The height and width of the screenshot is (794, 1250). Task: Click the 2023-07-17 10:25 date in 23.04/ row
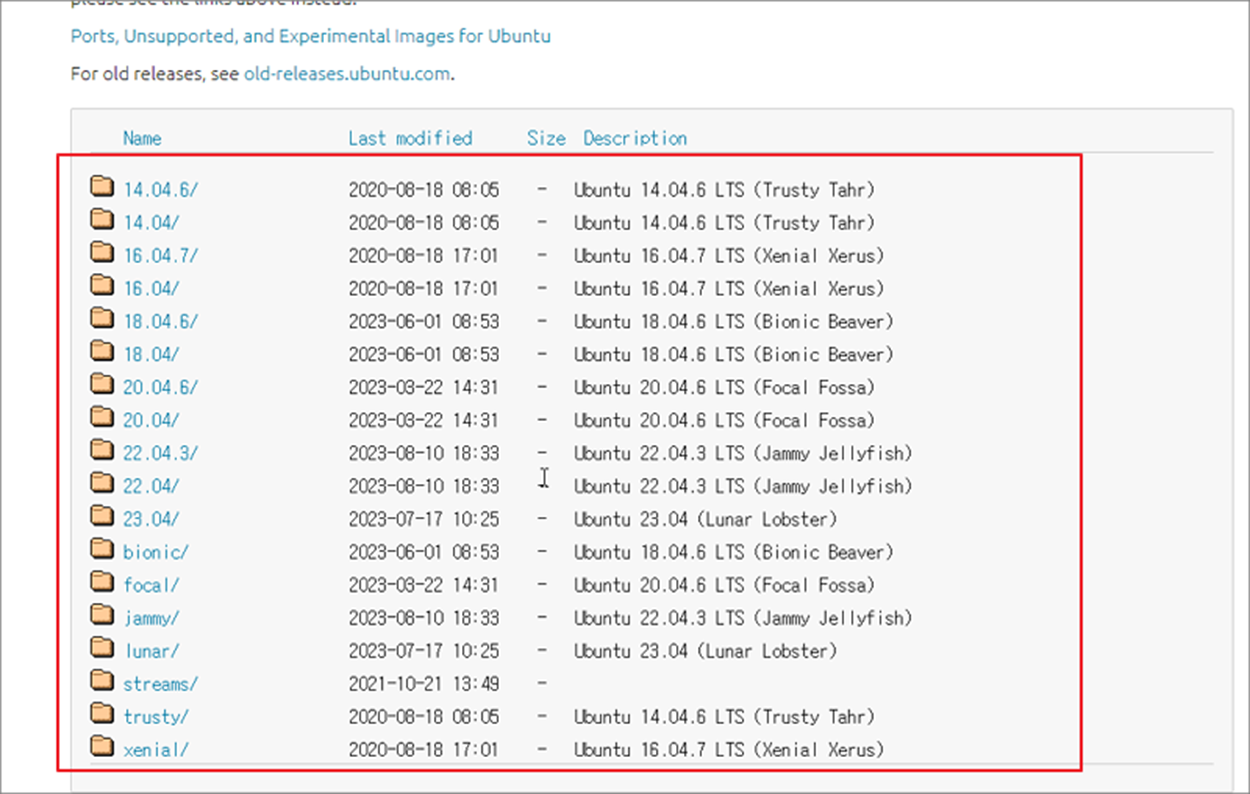pos(424,519)
